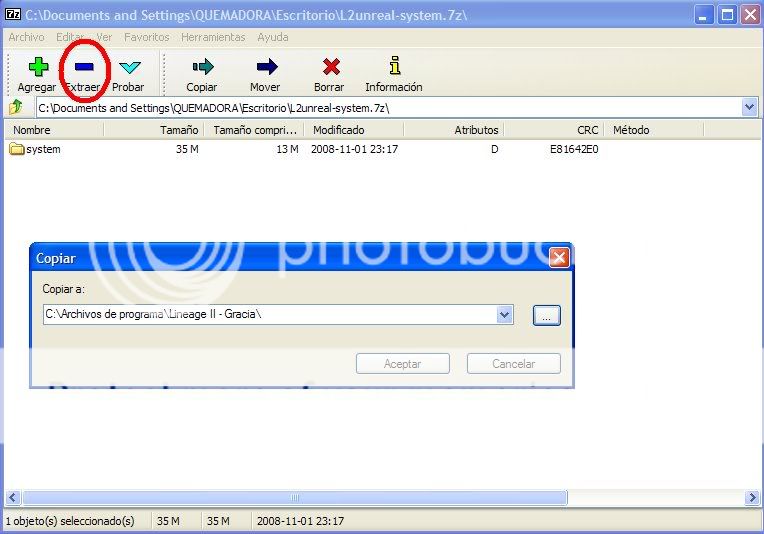This screenshot has height=534, width=764.
Task: Click the Probar checkmark icon
Action: pos(130,67)
